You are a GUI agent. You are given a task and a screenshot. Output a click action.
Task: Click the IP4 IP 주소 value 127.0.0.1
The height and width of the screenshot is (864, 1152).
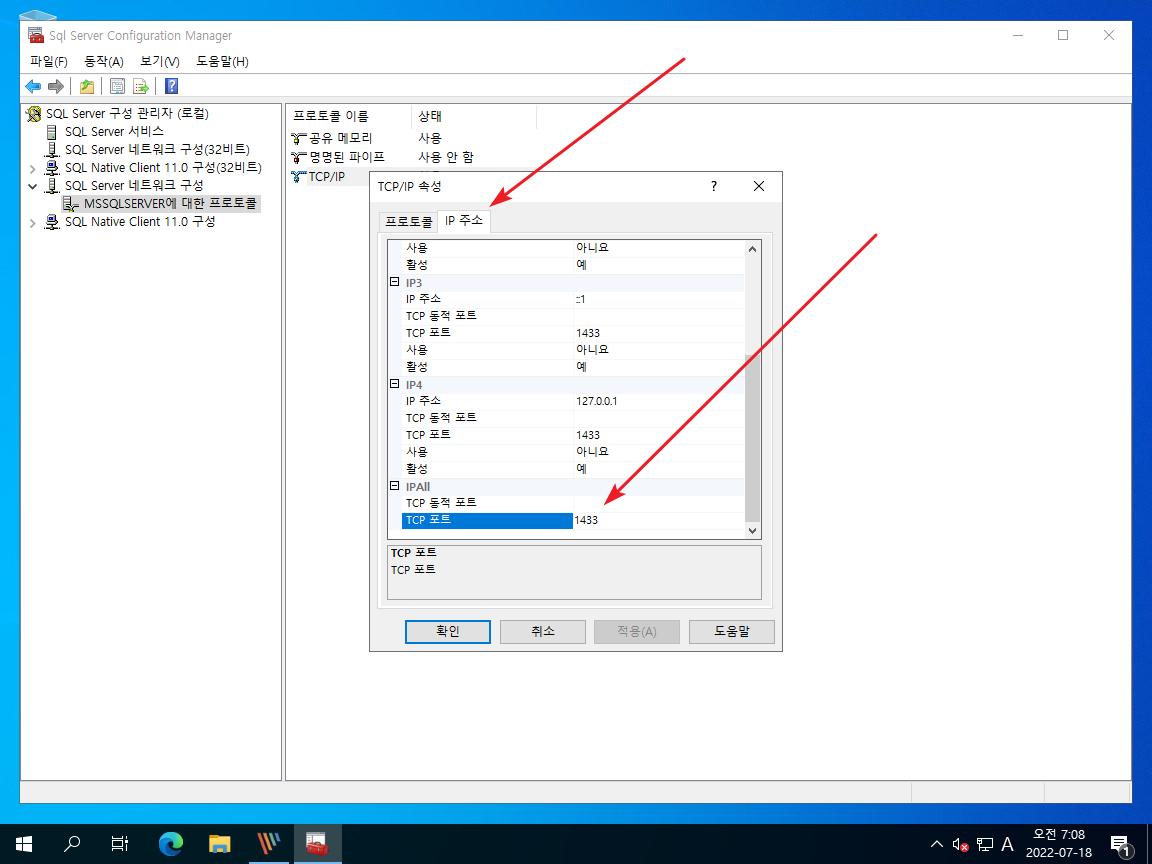[x=658, y=401]
